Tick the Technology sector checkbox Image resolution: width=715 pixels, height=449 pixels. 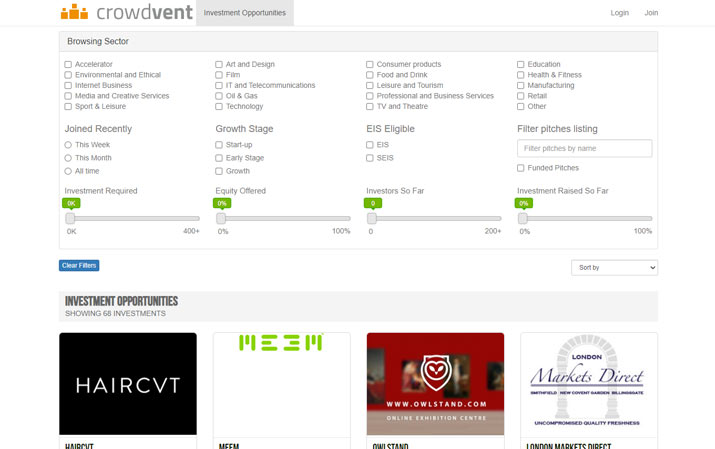pyautogui.click(x=219, y=106)
